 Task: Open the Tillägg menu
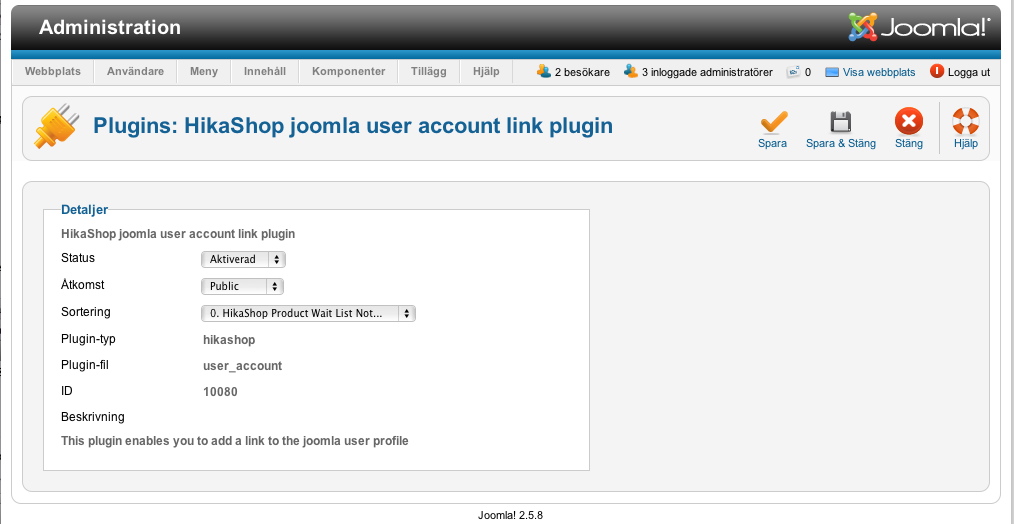coord(428,72)
